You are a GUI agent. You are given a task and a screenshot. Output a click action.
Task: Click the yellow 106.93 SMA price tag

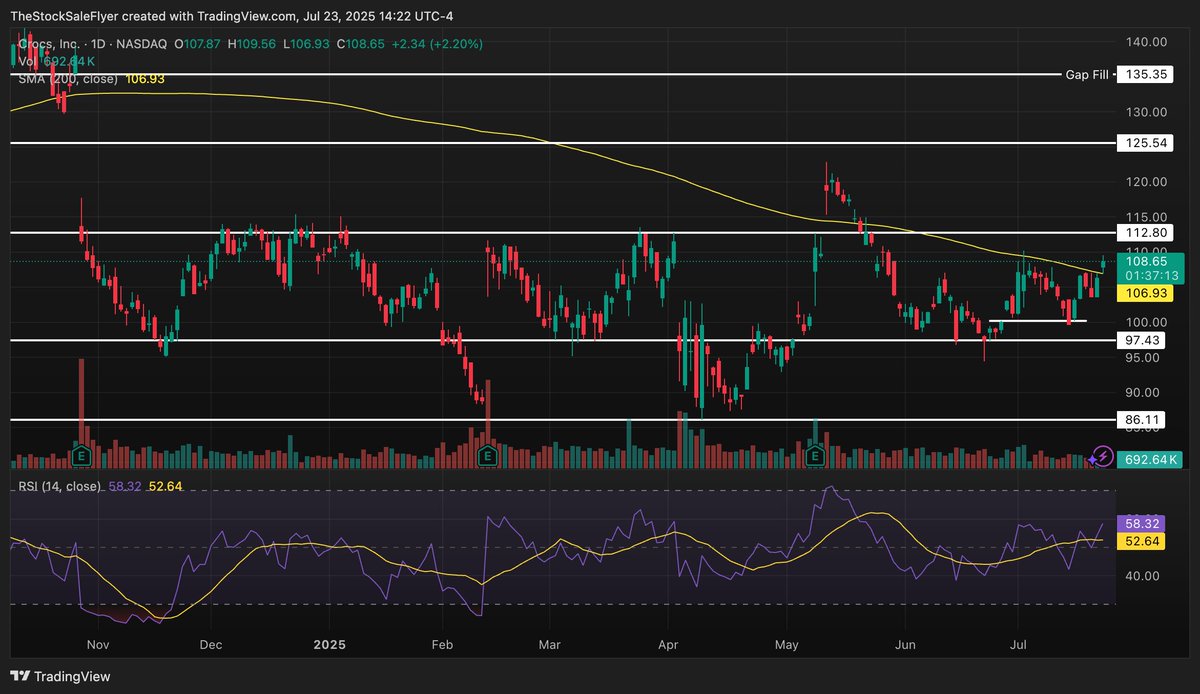coord(1145,292)
